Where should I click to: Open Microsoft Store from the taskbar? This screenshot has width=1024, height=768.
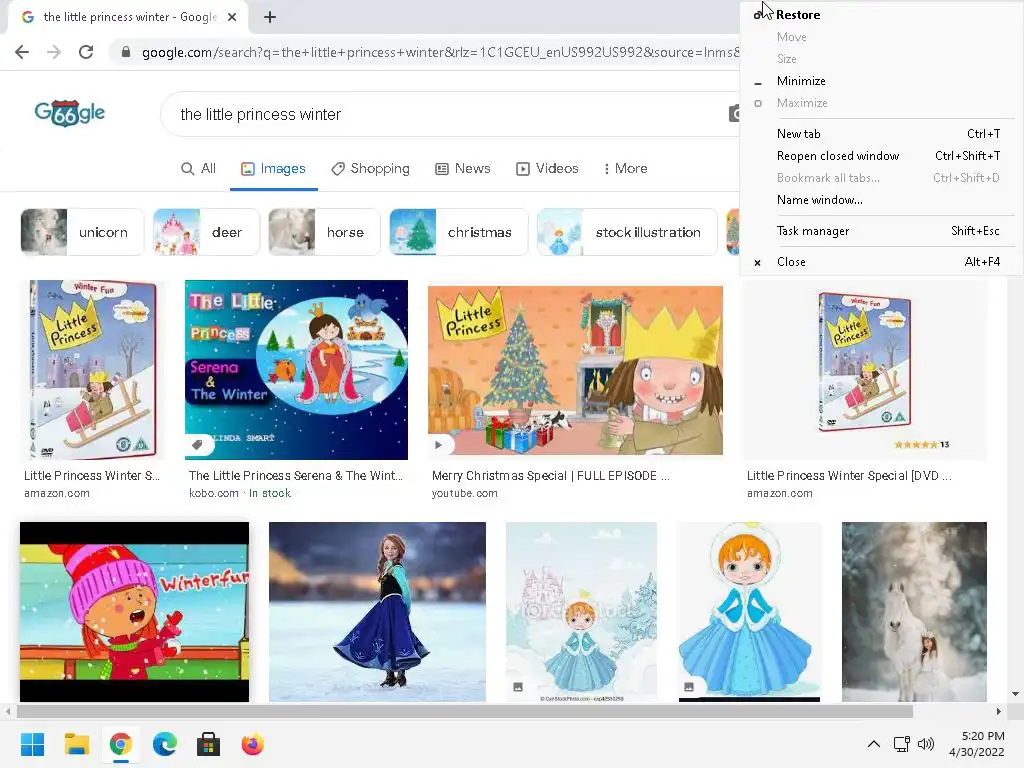tap(208, 744)
